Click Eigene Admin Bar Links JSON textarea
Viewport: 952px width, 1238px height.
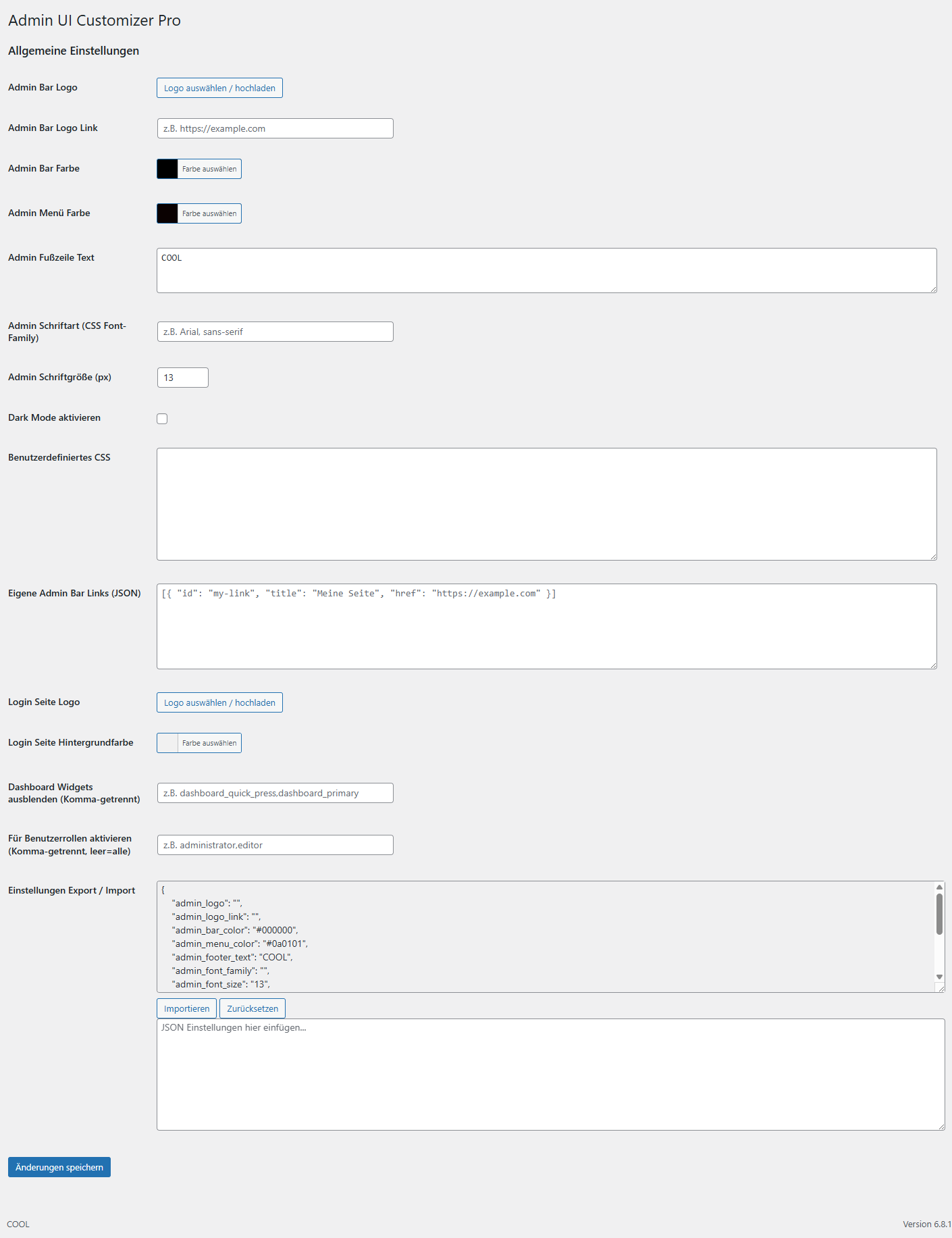(x=546, y=626)
